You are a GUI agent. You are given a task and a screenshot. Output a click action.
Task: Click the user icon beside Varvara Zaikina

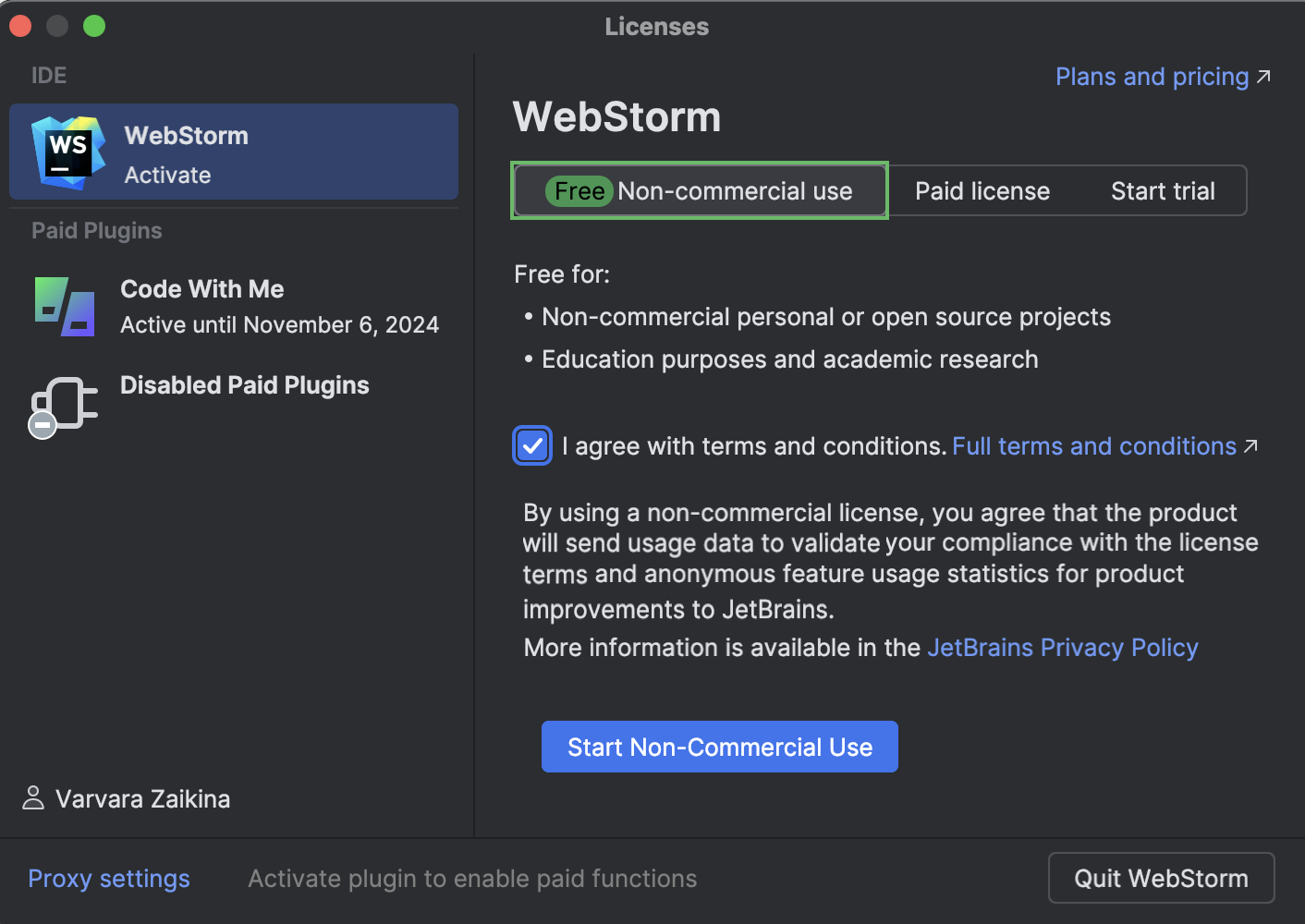(33, 798)
